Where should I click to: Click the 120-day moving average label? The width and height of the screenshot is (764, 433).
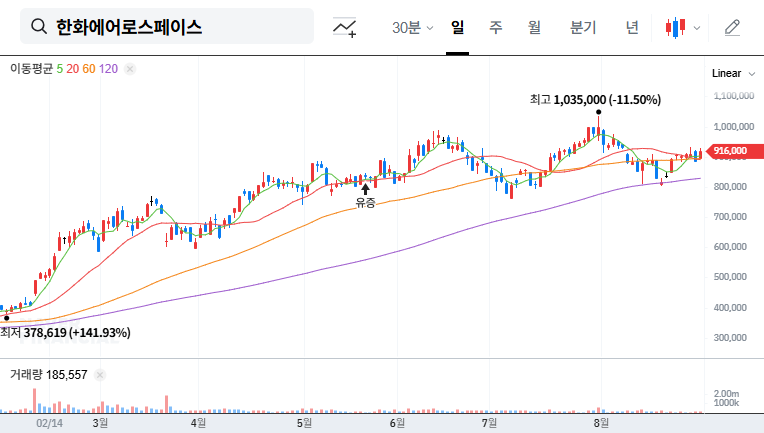[108, 69]
